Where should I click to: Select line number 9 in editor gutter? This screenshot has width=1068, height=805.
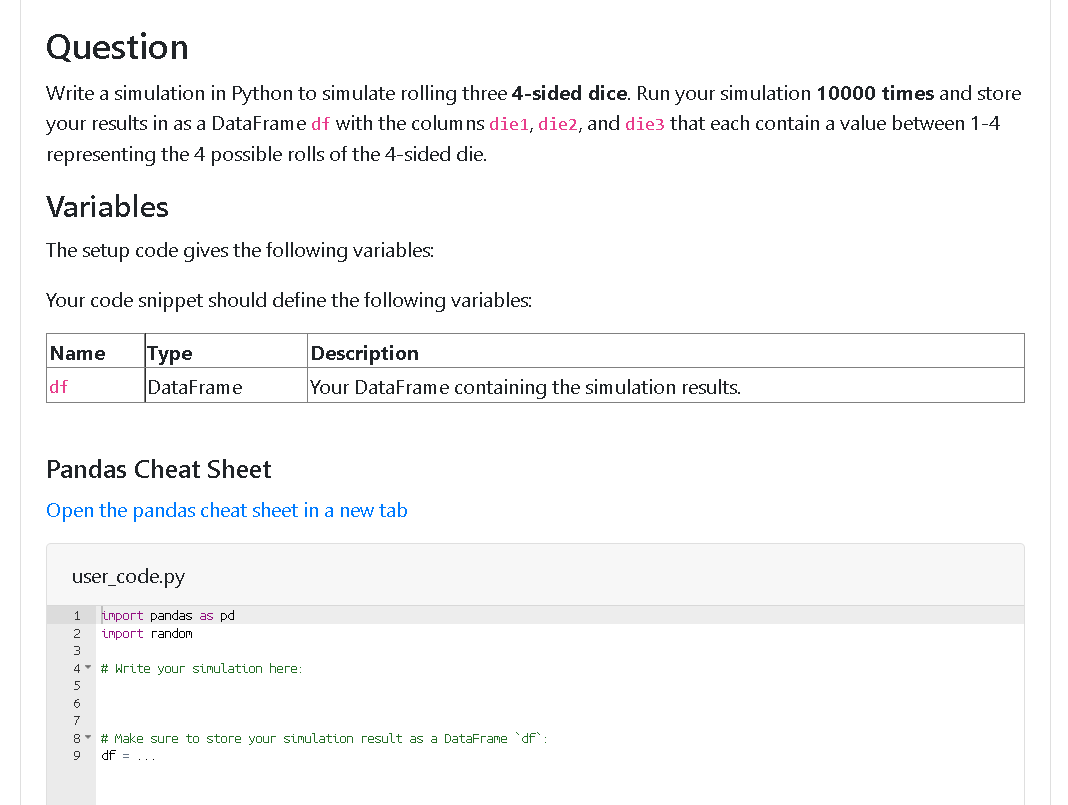(x=76, y=755)
